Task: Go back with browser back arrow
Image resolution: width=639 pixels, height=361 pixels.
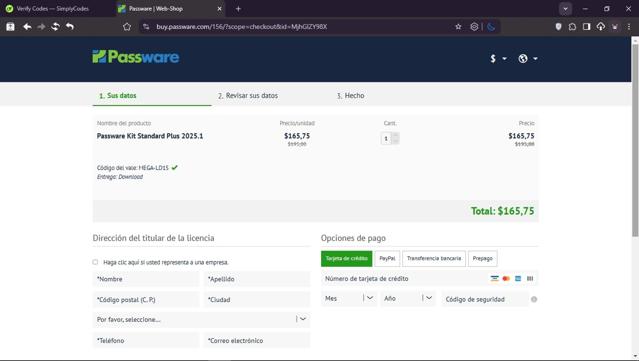Action: (x=27, y=26)
